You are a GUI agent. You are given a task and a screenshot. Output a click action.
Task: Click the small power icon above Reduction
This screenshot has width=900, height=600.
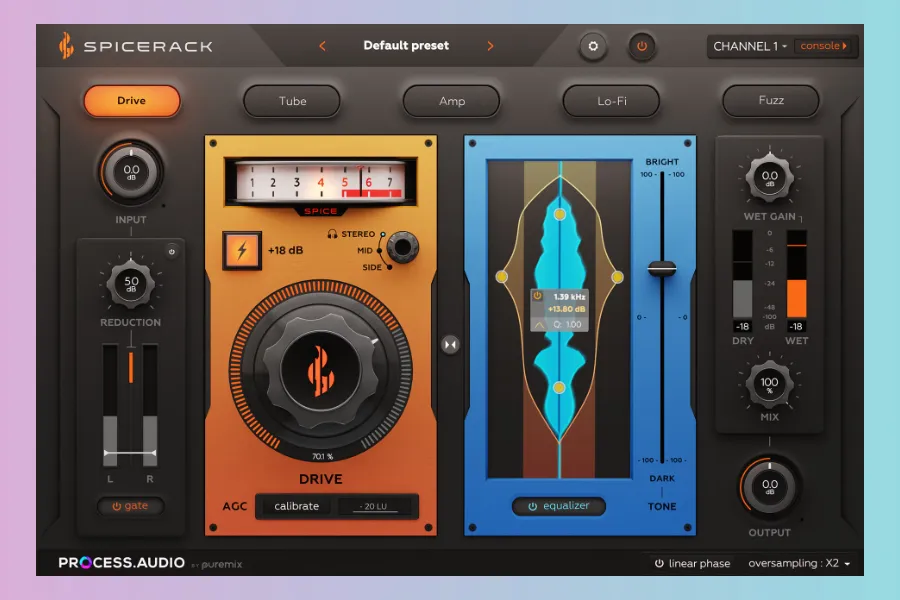[171, 252]
